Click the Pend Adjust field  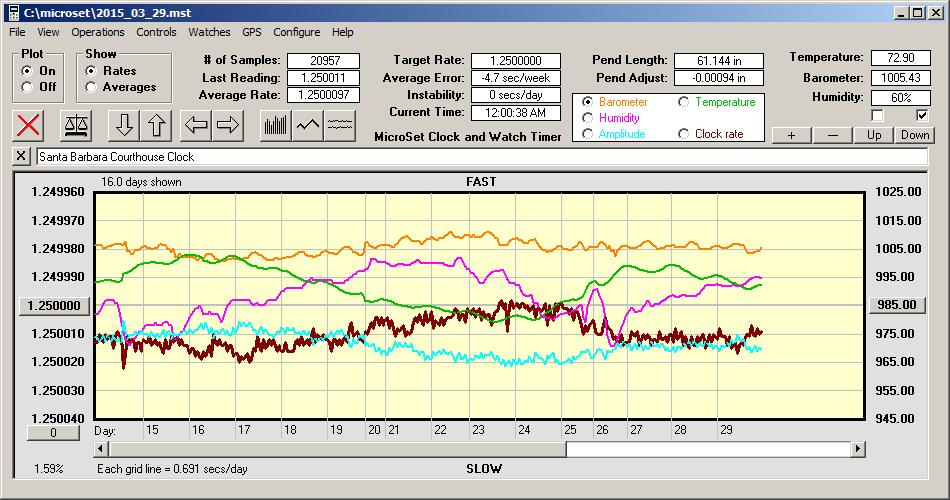pyautogui.click(x=719, y=78)
